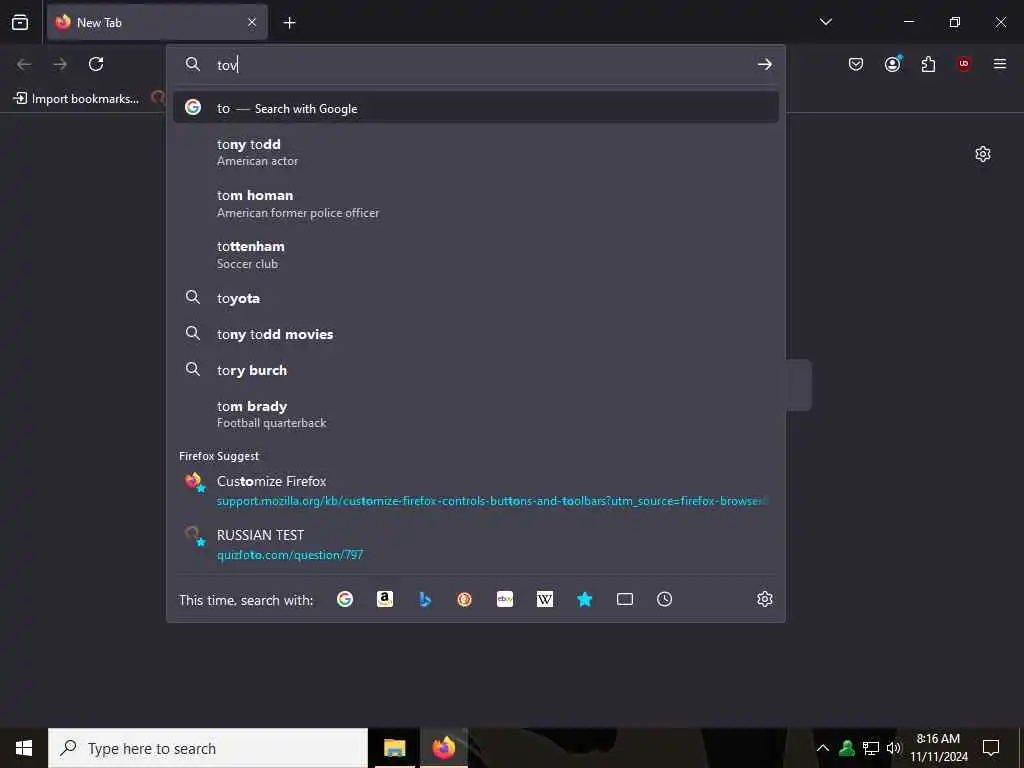Open the Customize Firefox suggestion
This screenshot has width=1024, height=768.
point(475,490)
